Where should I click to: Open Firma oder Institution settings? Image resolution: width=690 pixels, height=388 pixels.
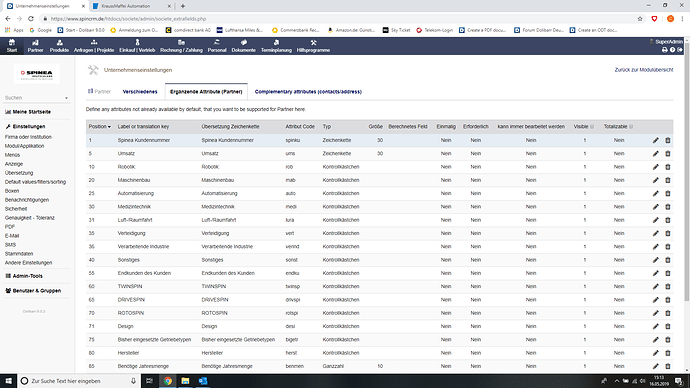click(x=28, y=137)
